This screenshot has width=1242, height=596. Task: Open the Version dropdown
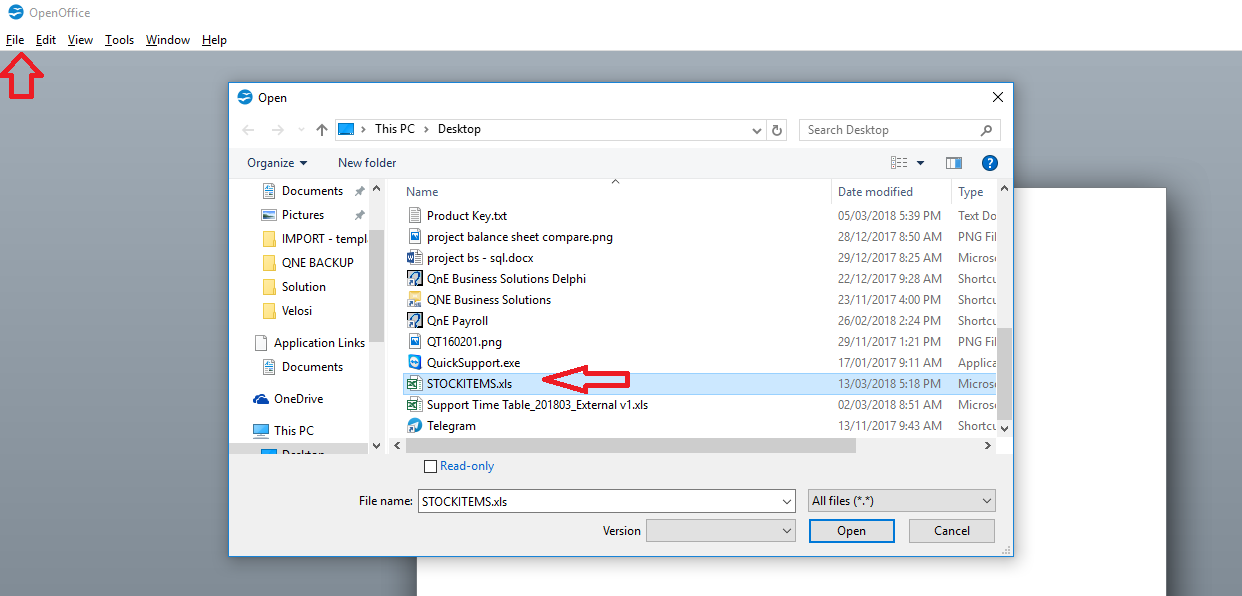click(720, 531)
